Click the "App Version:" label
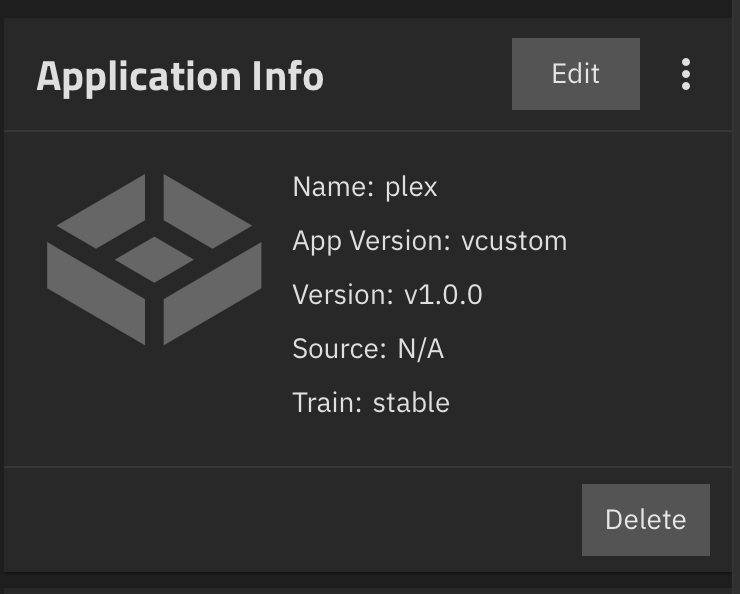This screenshot has width=740, height=594. [372, 242]
